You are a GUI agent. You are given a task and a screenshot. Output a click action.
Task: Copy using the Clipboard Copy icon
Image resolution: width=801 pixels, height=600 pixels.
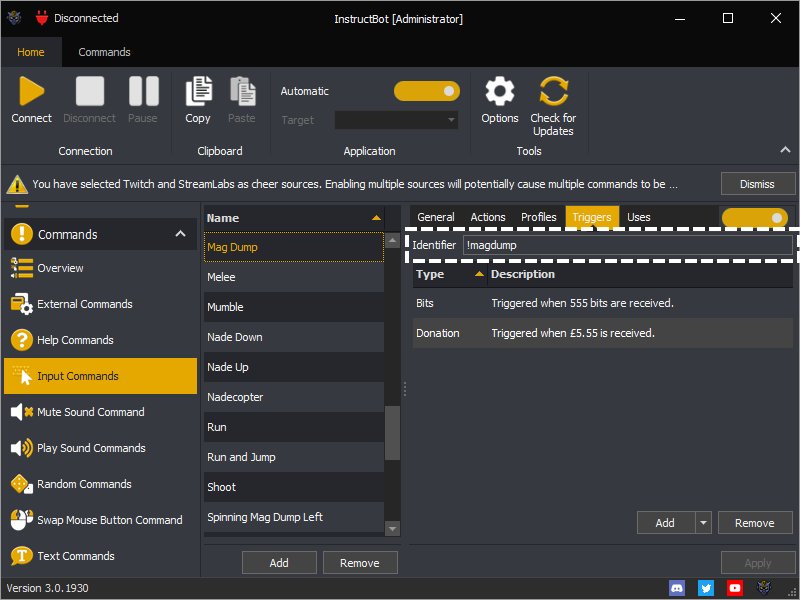(x=198, y=91)
